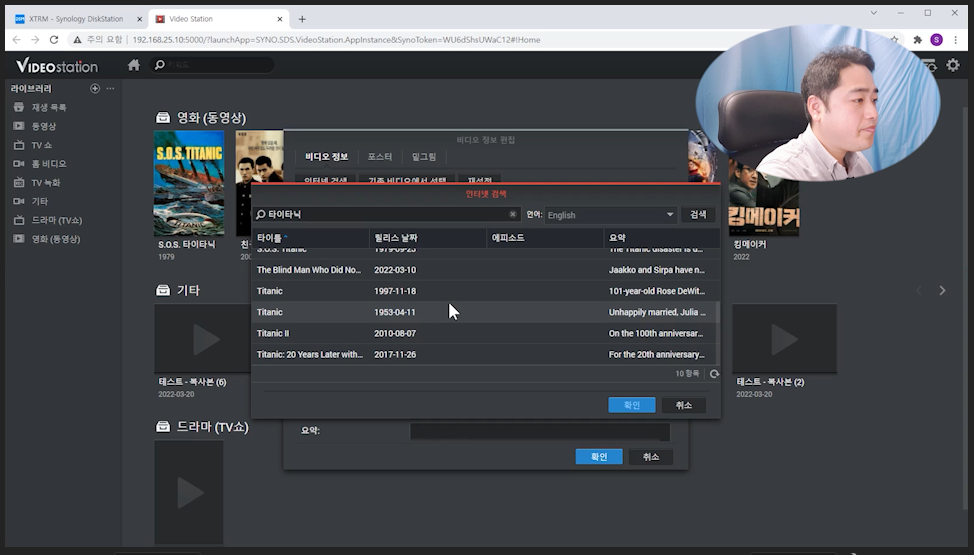Select The Blind Man Who Did No... result
974x555 pixels.
point(483,270)
